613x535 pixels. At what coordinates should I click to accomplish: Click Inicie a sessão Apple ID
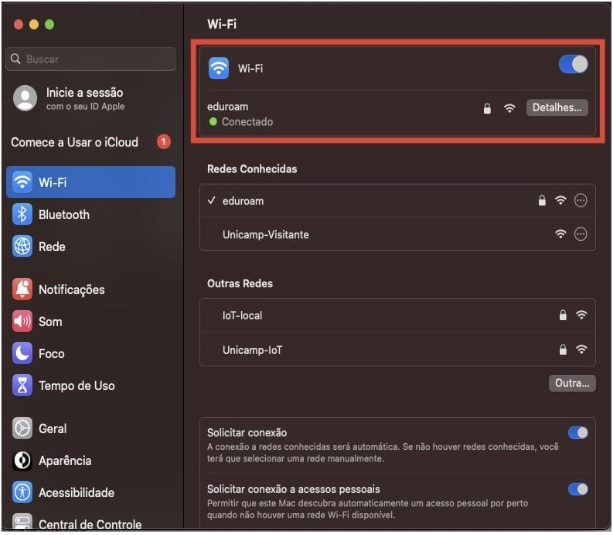(85, 98)
